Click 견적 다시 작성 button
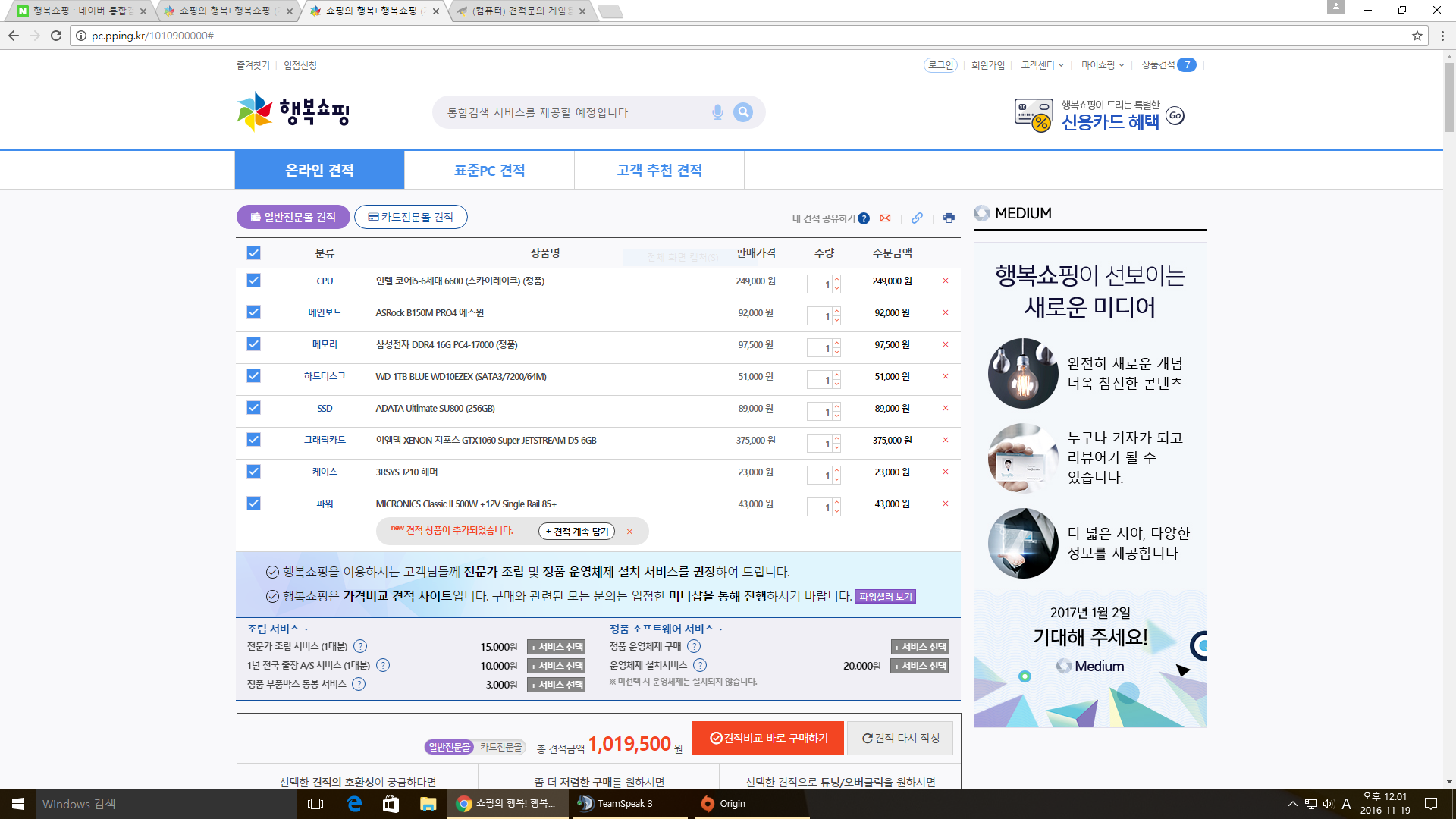The width and height of the screenshot is (1456, 819). (900, 739)
